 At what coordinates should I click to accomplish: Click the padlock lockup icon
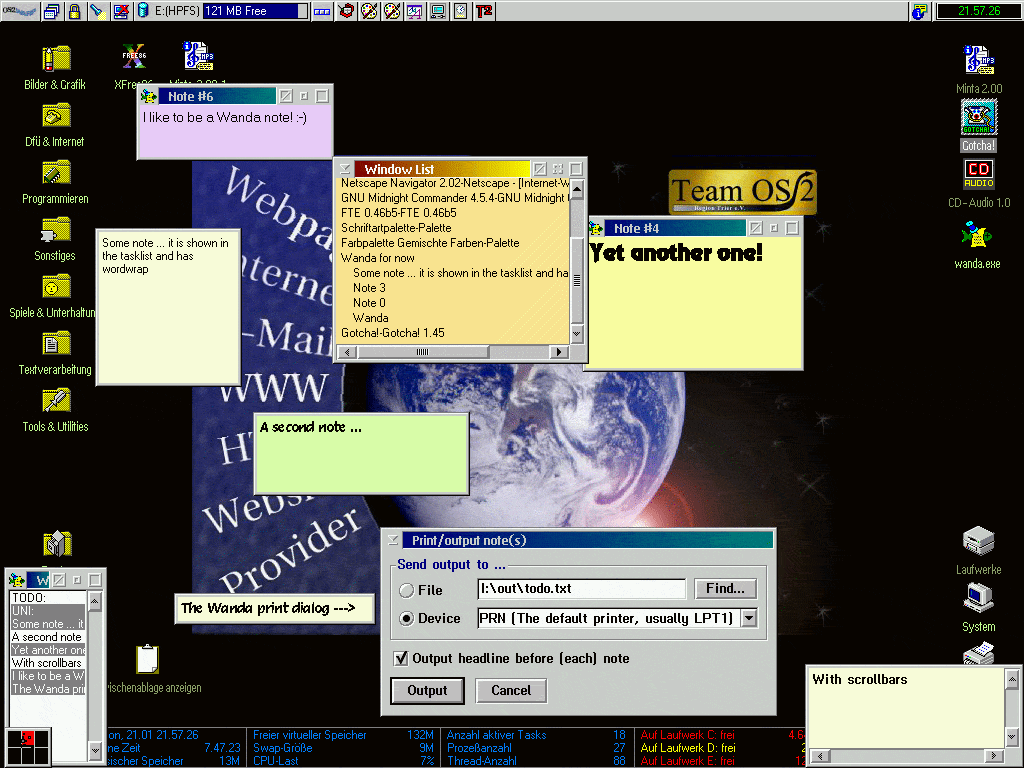74,11
